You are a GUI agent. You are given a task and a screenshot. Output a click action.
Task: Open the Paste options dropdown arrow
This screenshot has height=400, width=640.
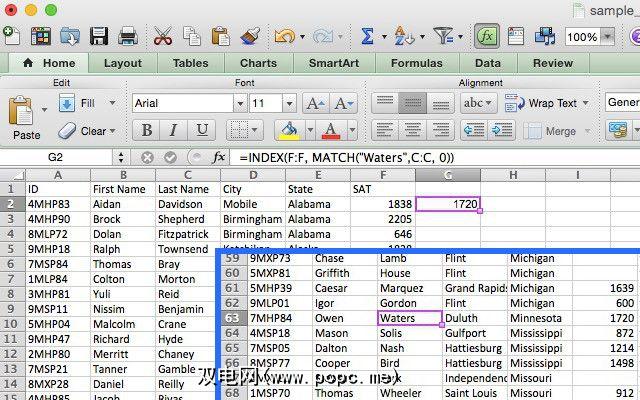click(44, 109)
